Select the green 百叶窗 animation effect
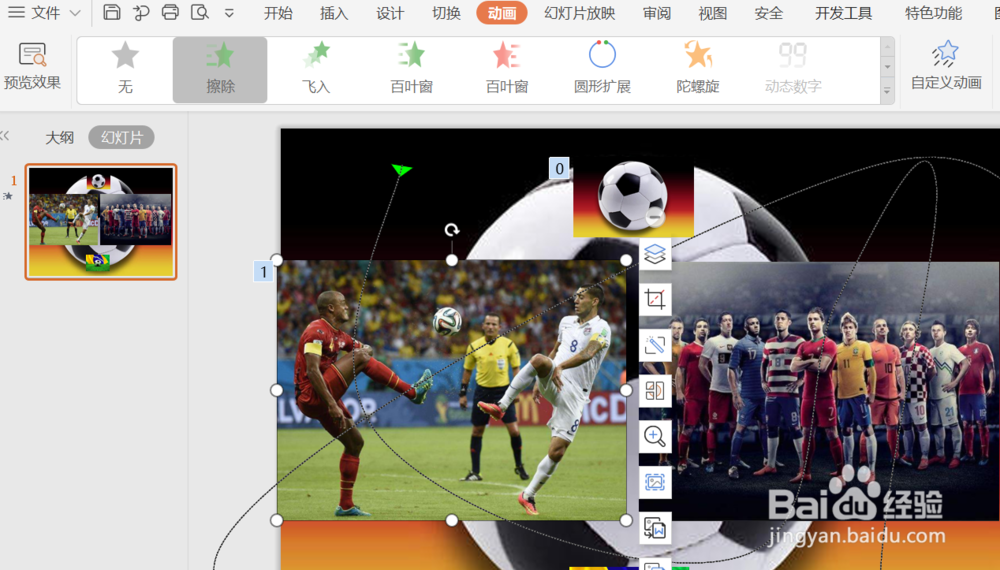Viewport: 1000px width, 570px height. [x=411, y=69]
